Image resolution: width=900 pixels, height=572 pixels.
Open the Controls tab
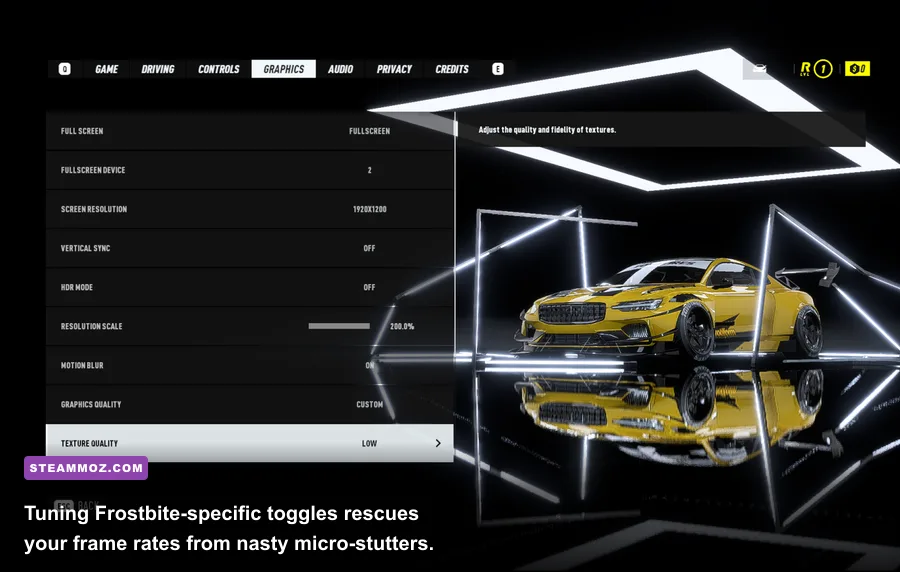click(x=219, y=69)
